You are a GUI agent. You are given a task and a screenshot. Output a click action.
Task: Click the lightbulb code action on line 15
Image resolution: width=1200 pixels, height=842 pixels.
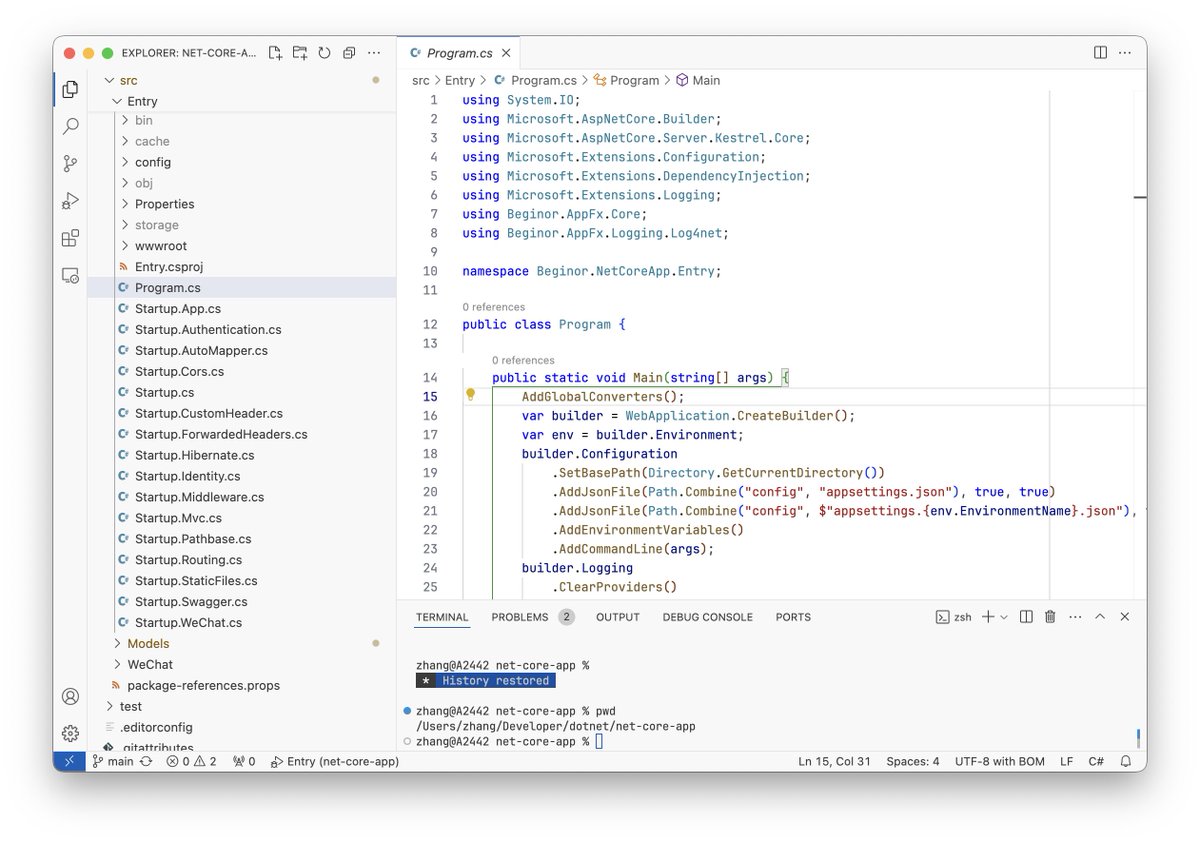point(471,395)
